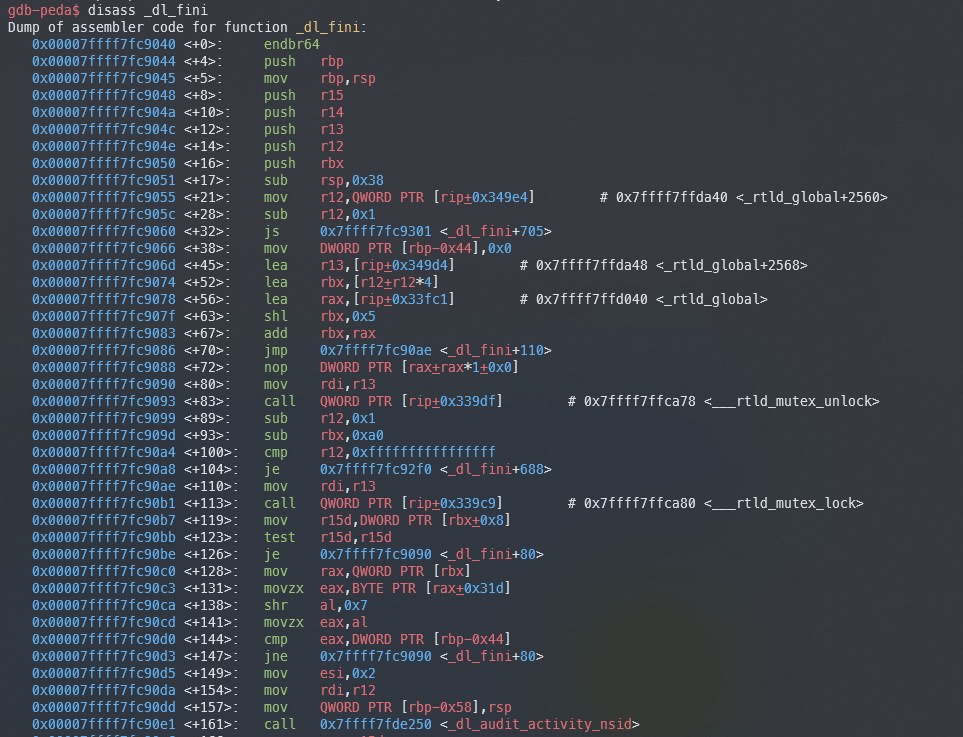This screenshot has height=737, width=963.
Task: Click call target '<_dl_audit_activity_nsid>'
Action: (x=540, y=724)
